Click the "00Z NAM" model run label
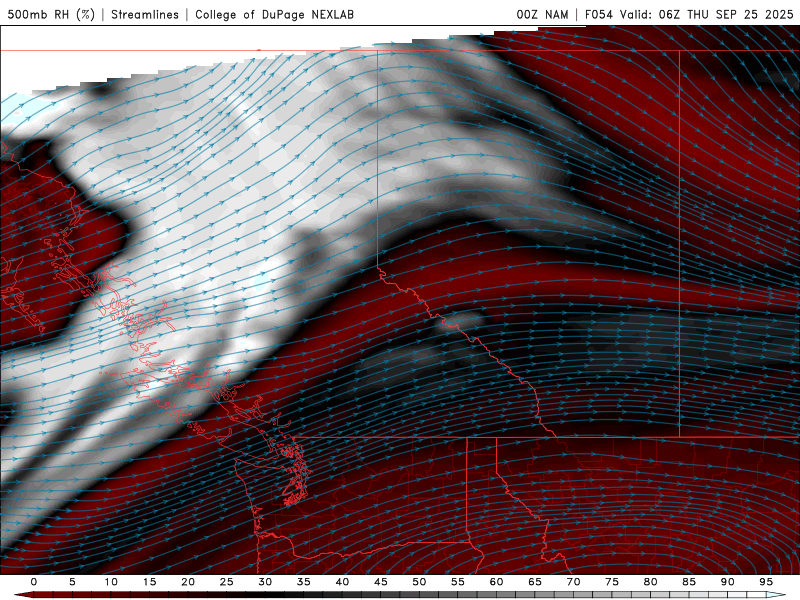 tap(542, 14)
